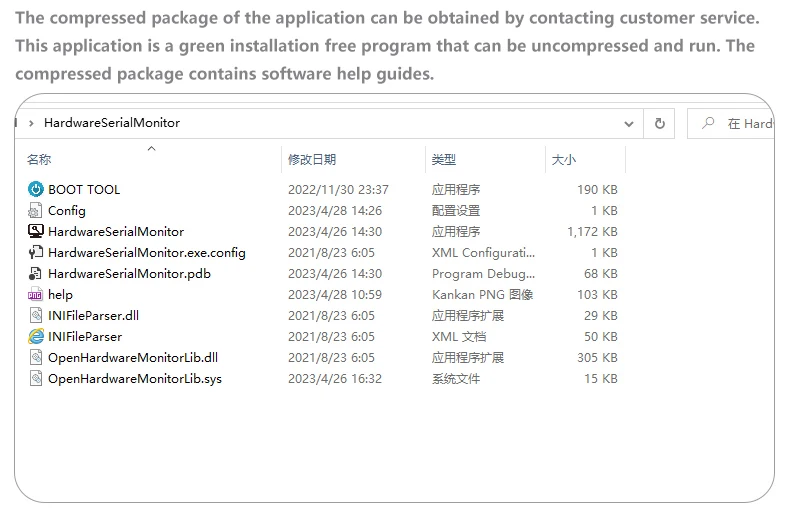
Task: Collapse the sort arrow above name column
Action: 151,148
